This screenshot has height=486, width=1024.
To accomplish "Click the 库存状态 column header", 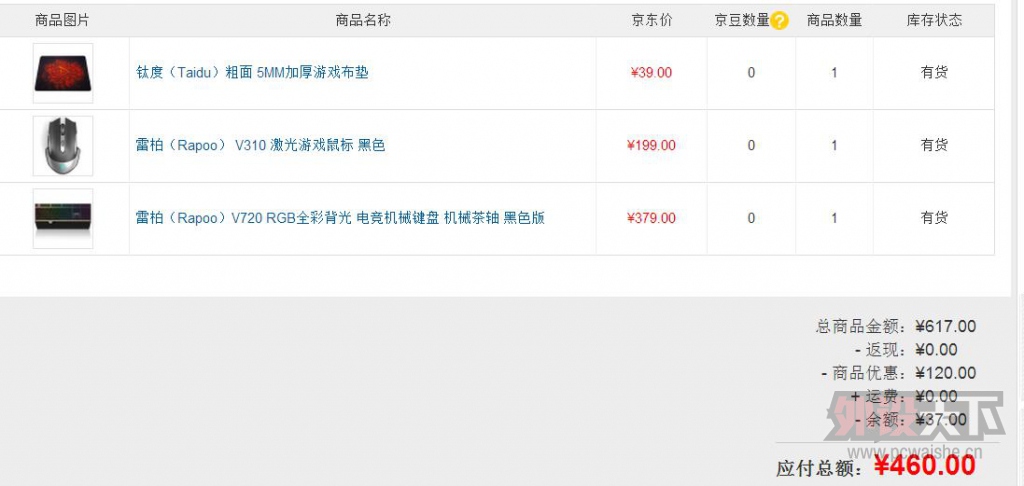I will point(934,20).
